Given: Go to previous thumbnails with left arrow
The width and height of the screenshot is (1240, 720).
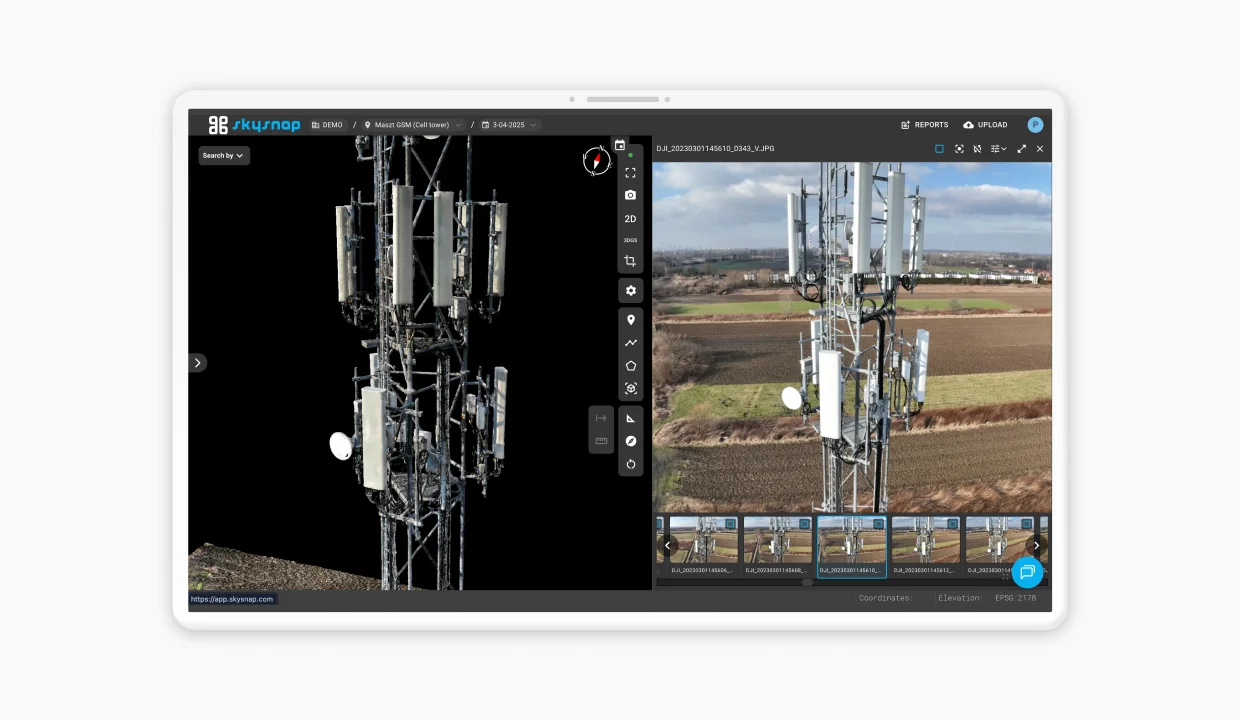Looking at the screenshot, I should click(667, 545).
